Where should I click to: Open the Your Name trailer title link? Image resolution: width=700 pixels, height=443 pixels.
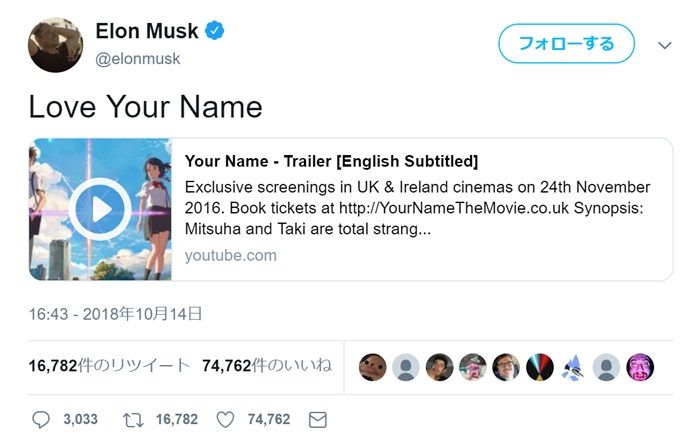(x=331, y=161)
